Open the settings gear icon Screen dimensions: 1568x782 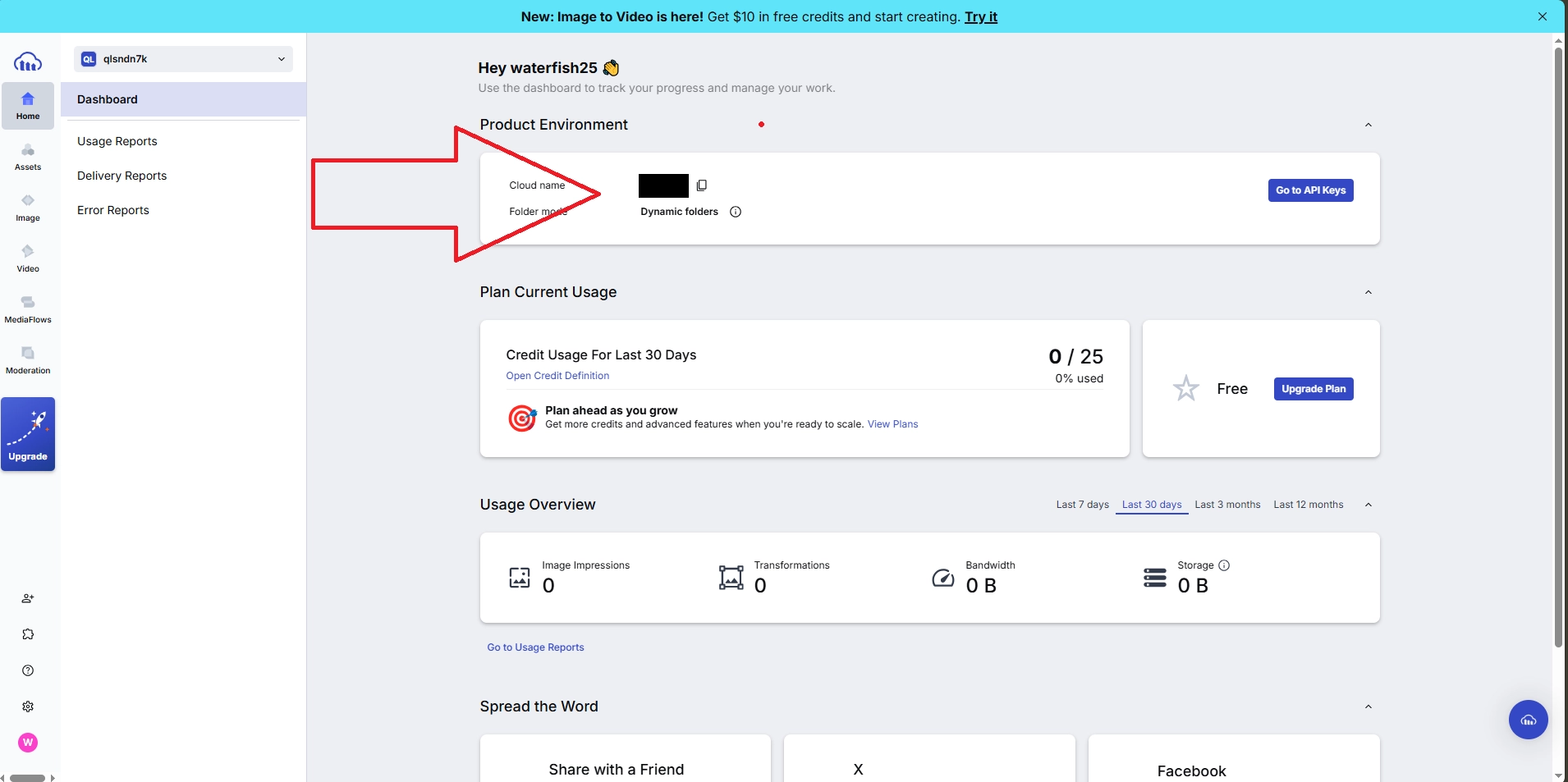point(28,707)
